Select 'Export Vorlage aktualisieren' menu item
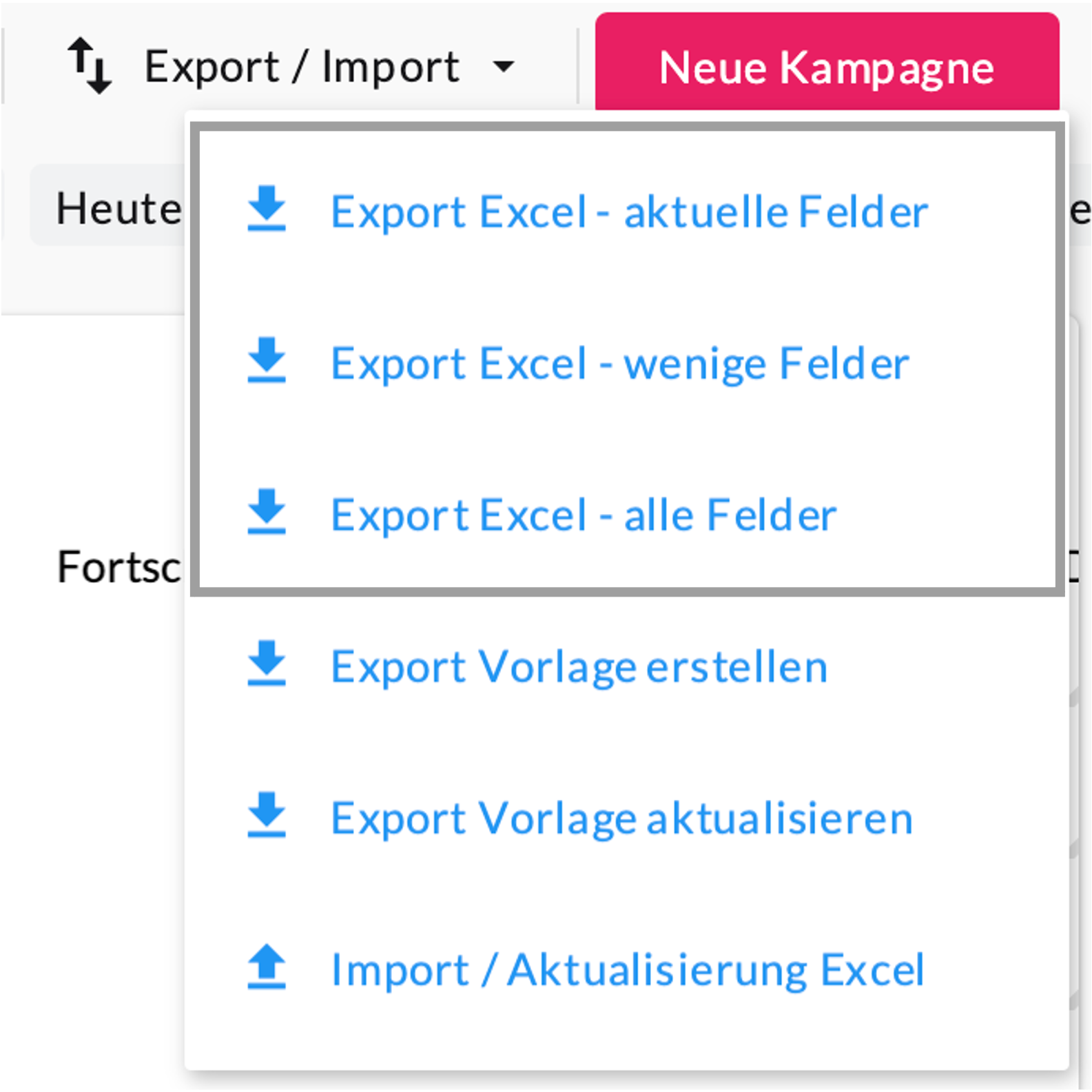 pos(621,818)
